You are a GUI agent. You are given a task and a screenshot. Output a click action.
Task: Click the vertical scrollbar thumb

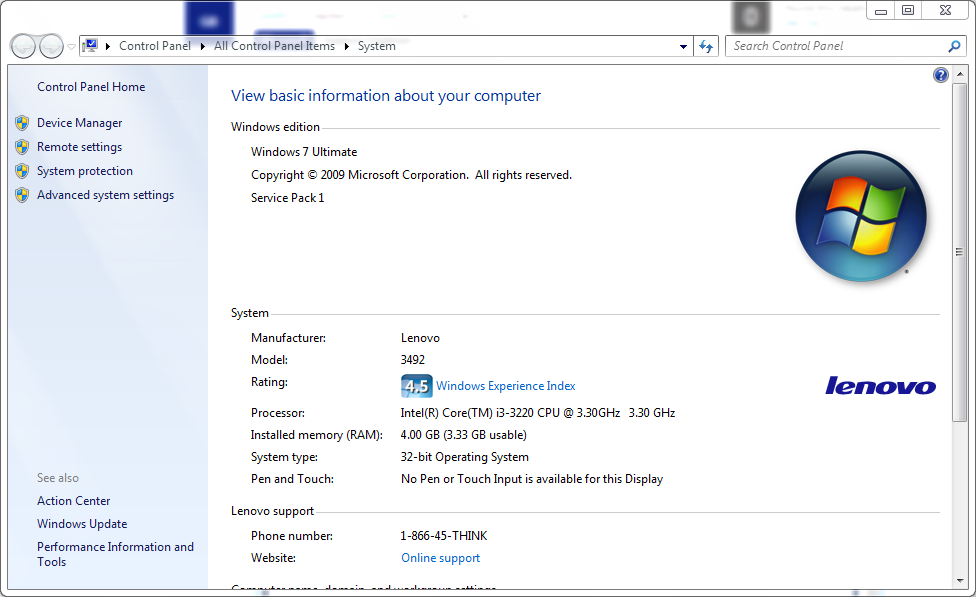[x=959, y=252]
